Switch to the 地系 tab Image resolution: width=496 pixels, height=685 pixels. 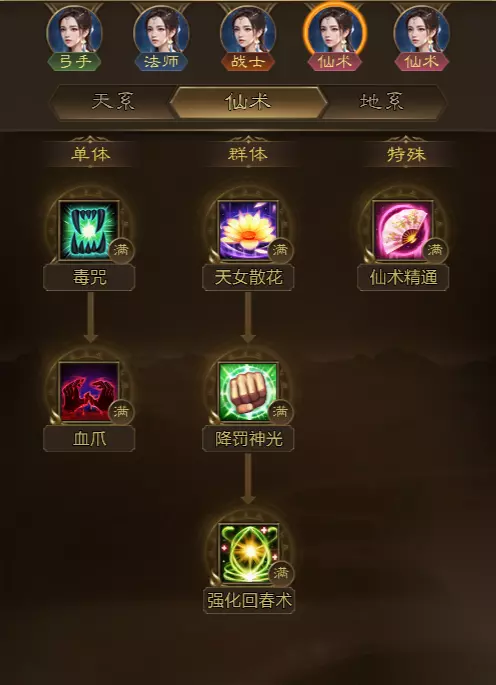[382, 102]
